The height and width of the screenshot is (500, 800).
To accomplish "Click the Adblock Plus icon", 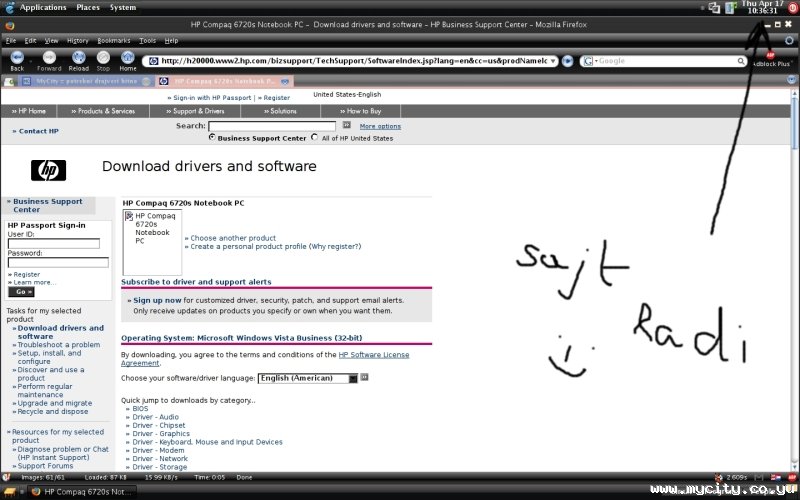I will point(770,56).
